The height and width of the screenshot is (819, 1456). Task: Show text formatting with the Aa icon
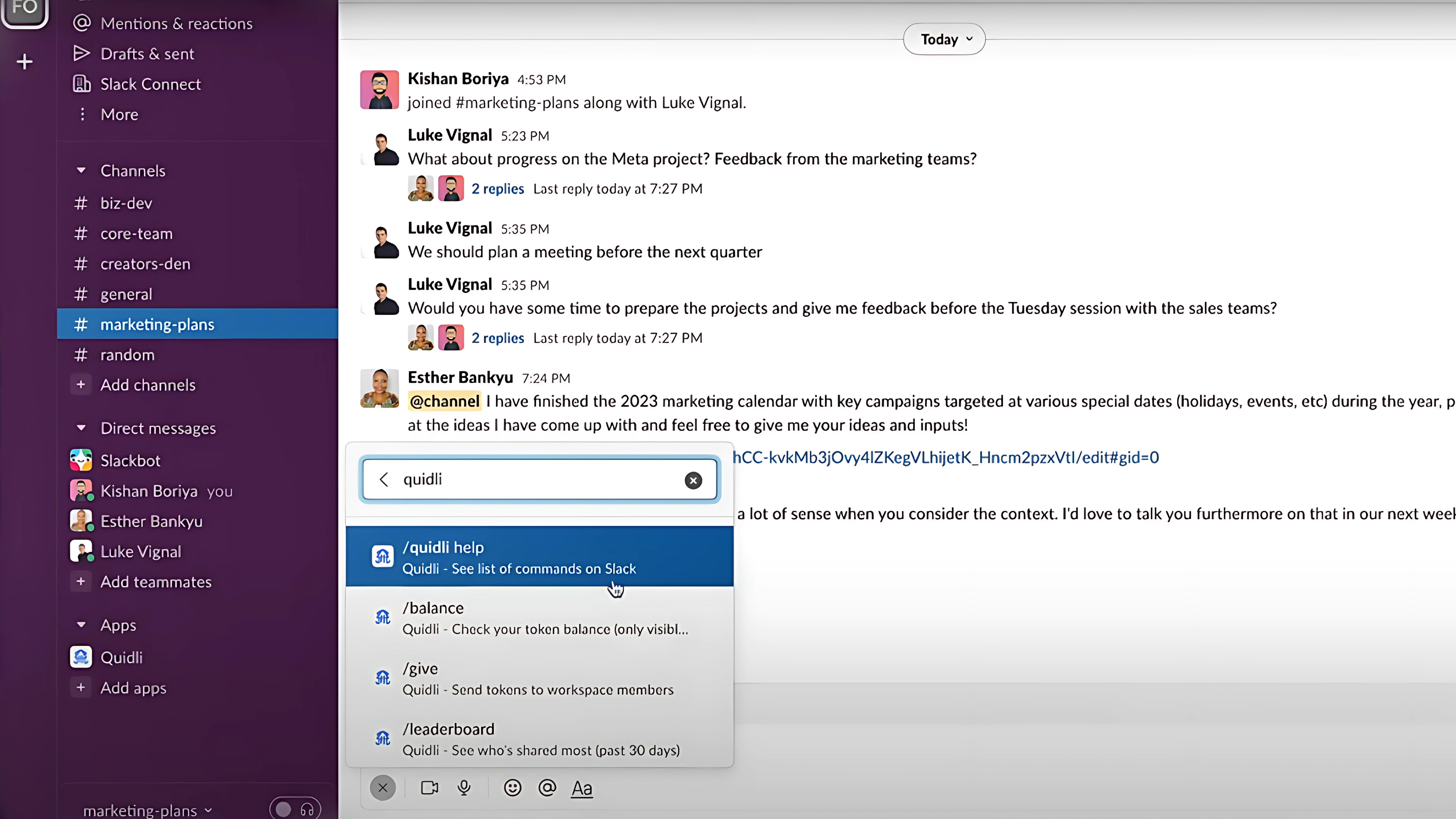tap(582, 788)
